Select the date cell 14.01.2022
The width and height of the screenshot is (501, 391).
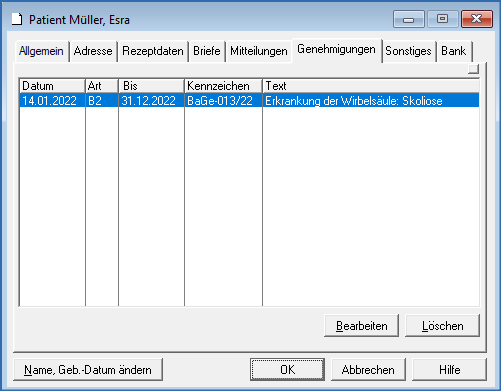pyautogui.click(x=52, y=101)
